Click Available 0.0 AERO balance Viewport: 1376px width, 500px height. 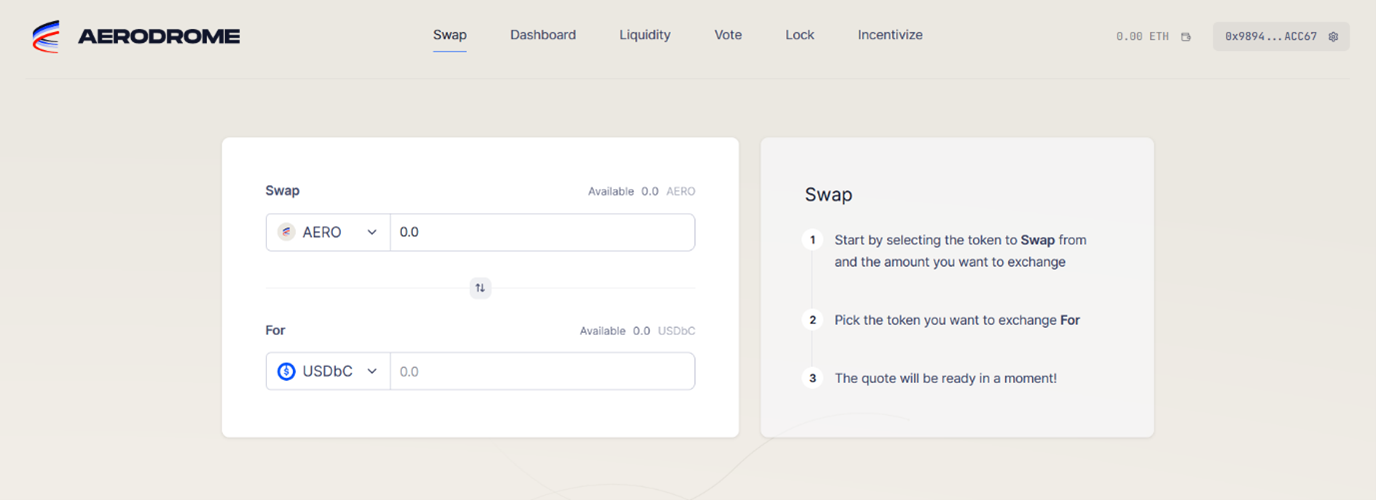click(641, 191)
